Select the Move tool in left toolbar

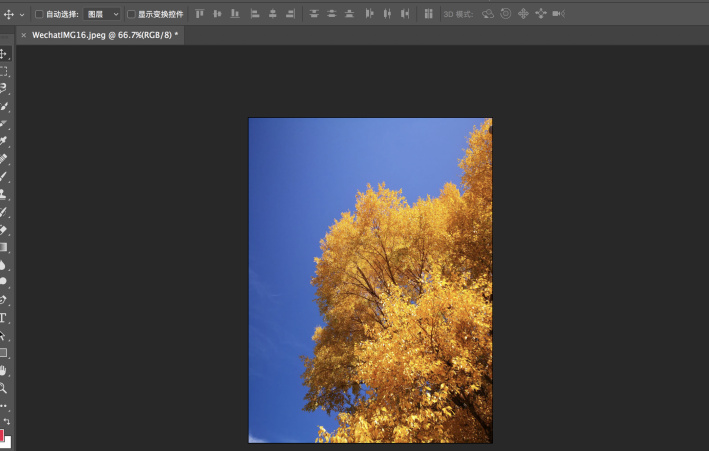[x=3, y=54]
